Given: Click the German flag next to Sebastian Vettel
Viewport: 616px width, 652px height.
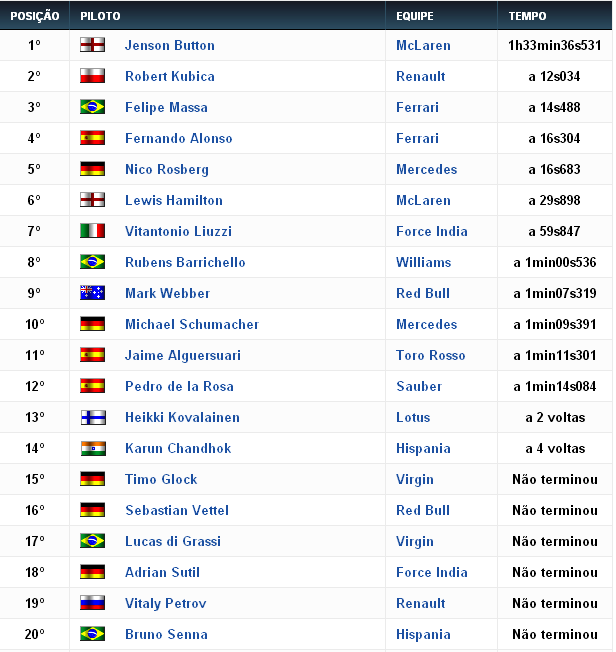Looking at the screenshot, I should pos(92,510).
